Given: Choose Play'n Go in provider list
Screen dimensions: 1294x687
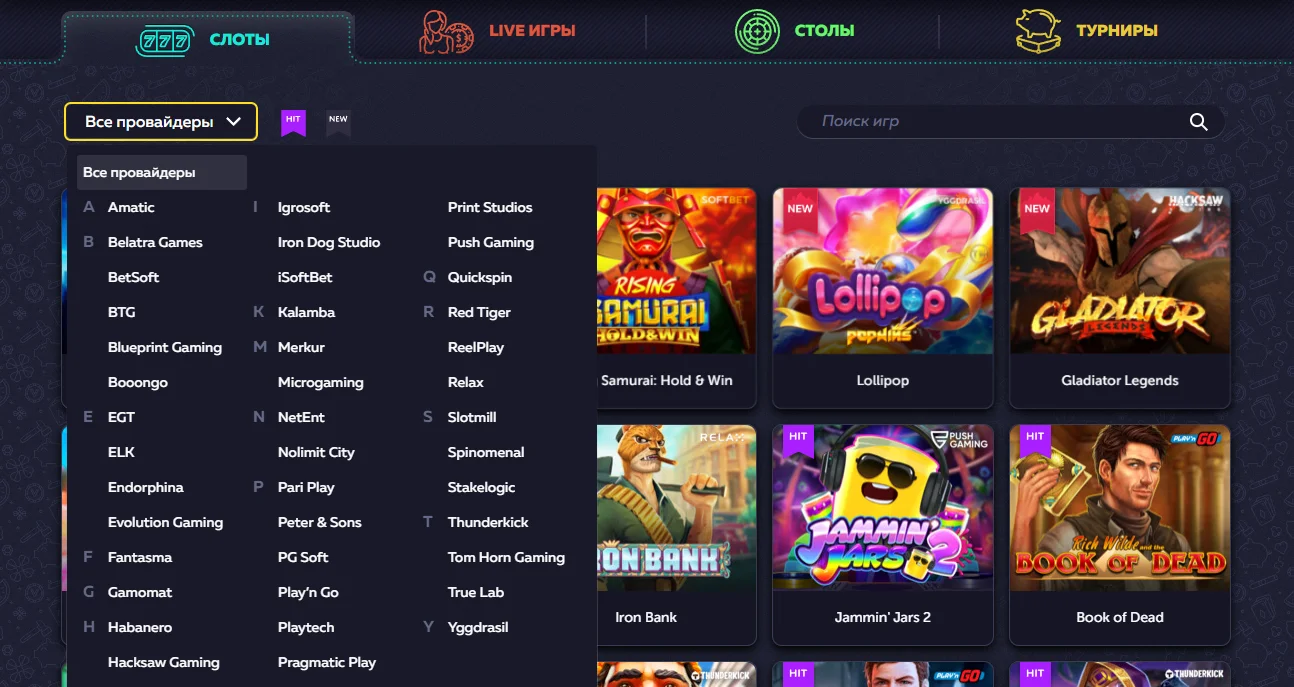Looking at the screenshot, I should 308,592.
